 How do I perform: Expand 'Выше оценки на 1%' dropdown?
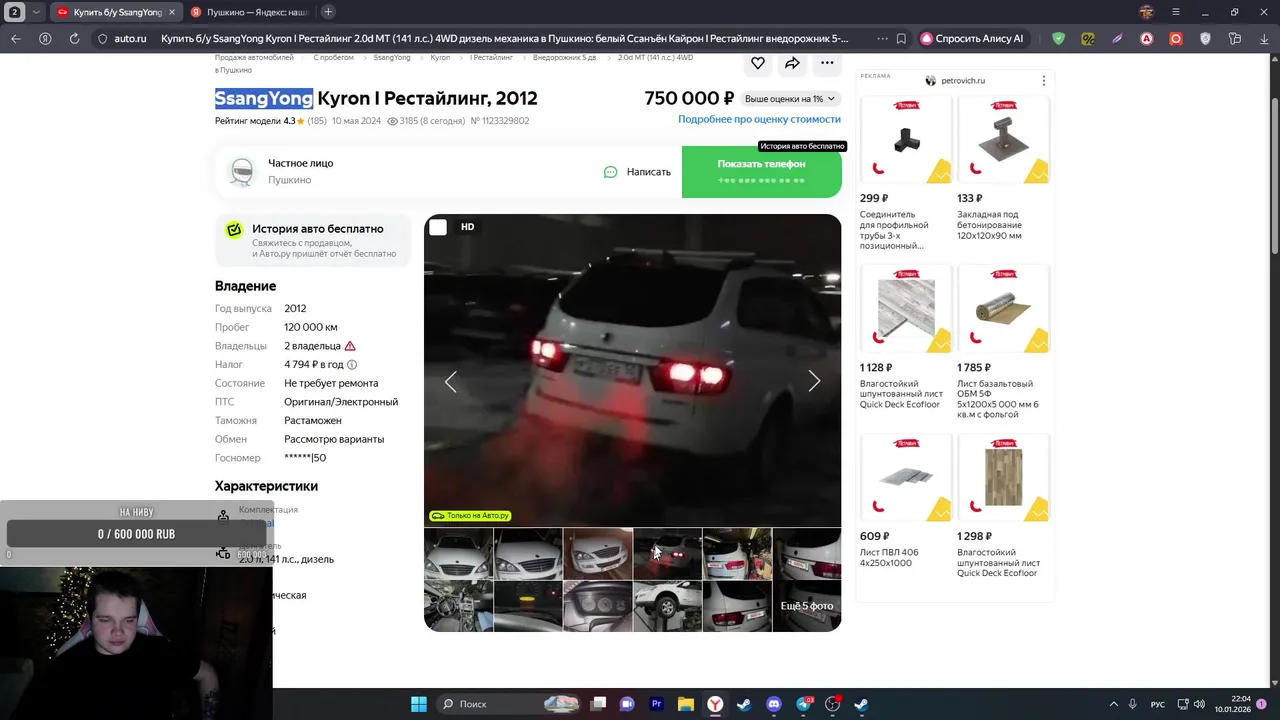click(x=789, y=99)
